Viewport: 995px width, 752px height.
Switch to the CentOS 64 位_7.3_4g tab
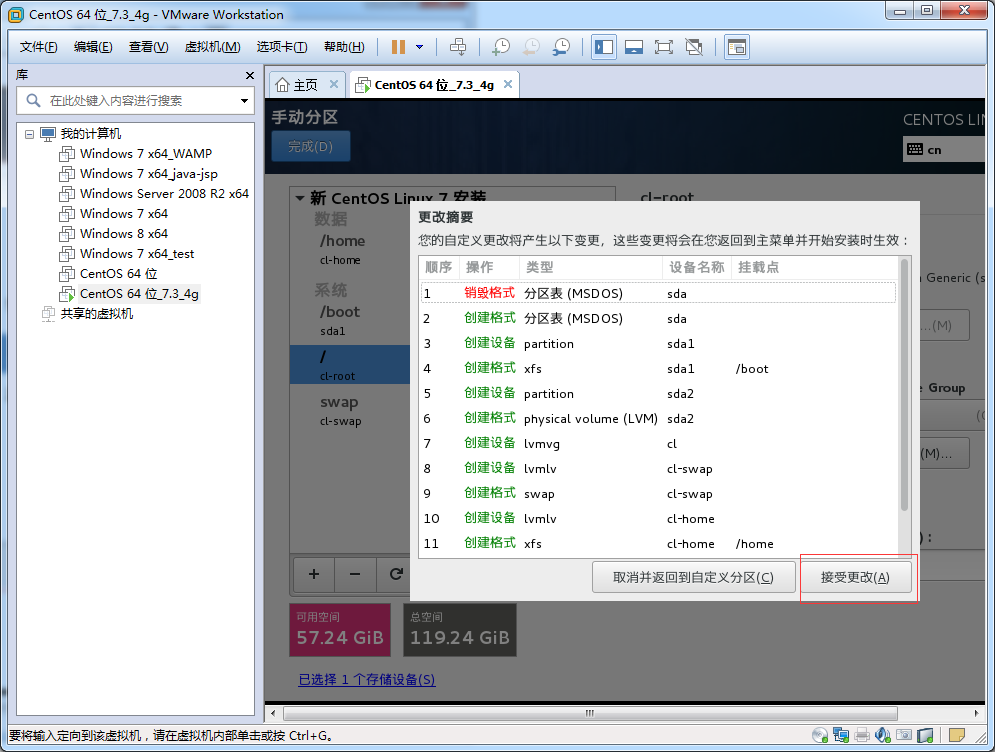434,84
